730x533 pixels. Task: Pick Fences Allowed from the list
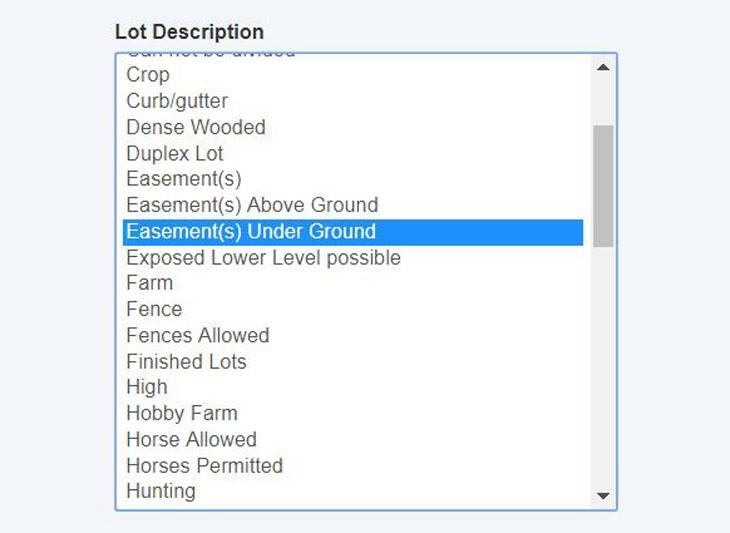(198, 336)
